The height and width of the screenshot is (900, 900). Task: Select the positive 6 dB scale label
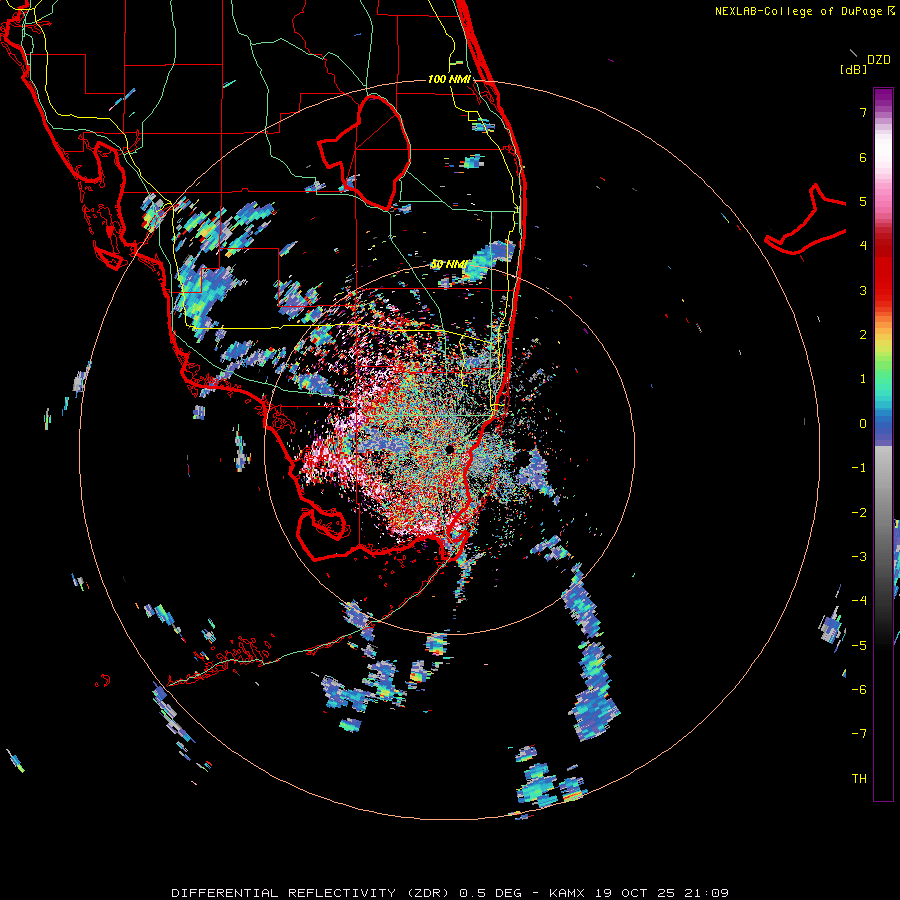[x=863, y=157]
